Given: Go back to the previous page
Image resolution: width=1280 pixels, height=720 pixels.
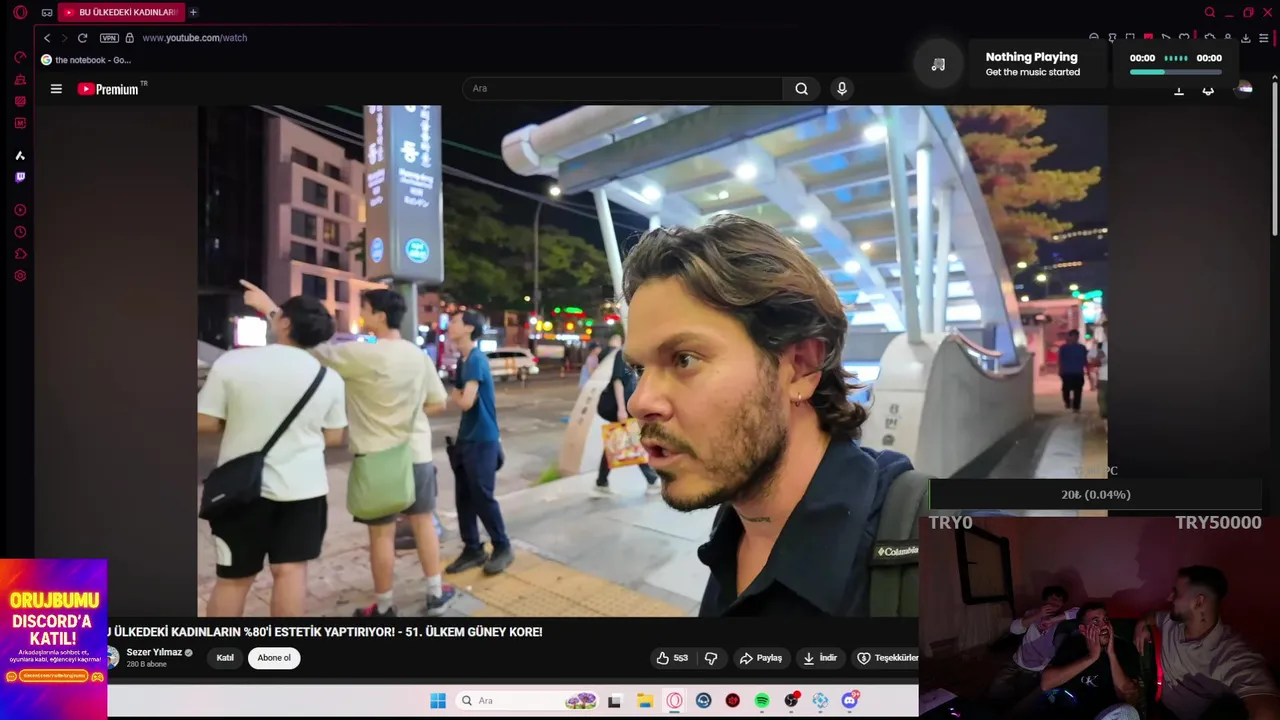Looking at the screenshot, I should click(47, 38).
